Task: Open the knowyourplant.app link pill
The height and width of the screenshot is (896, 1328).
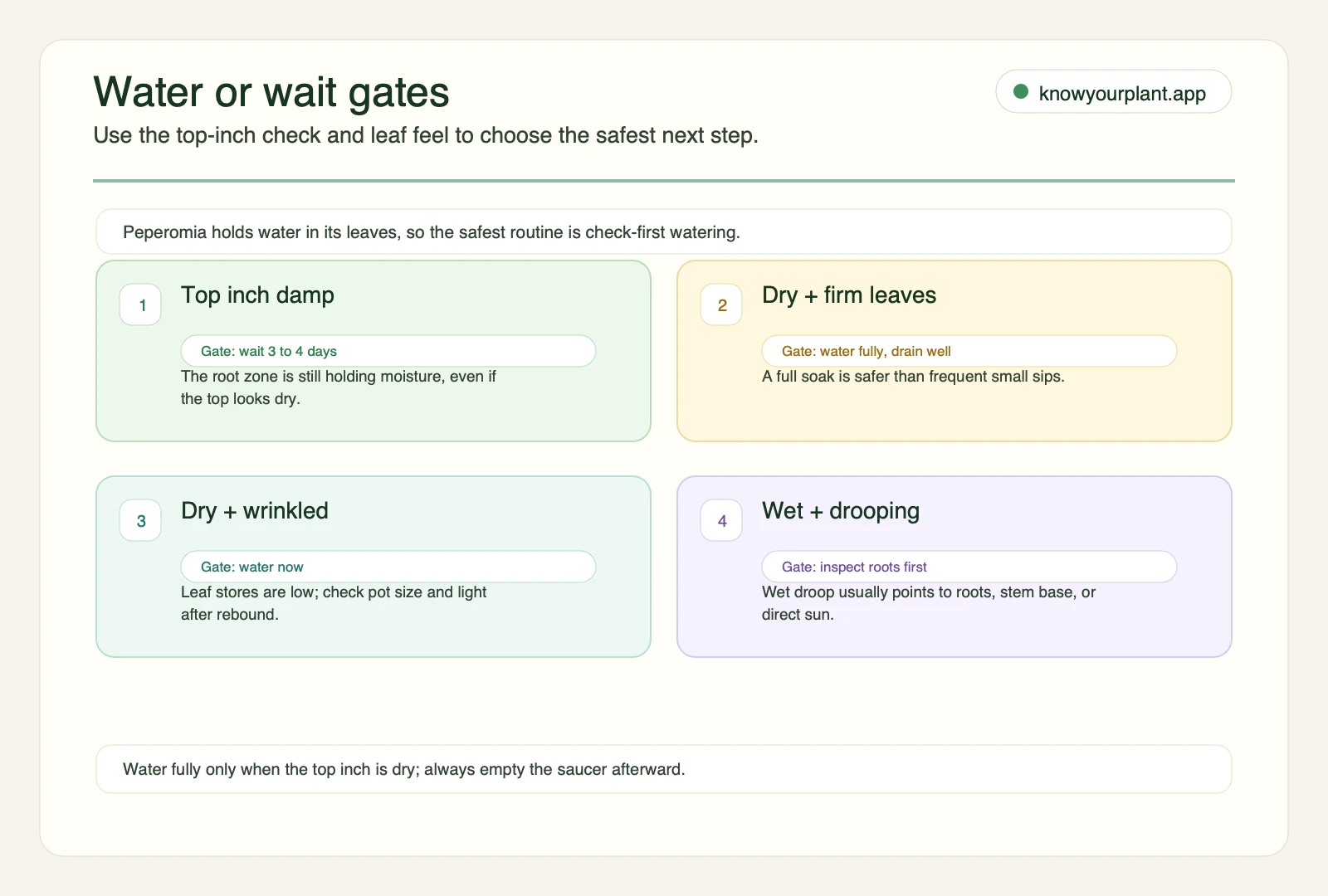Action: tap(1113, 91)
